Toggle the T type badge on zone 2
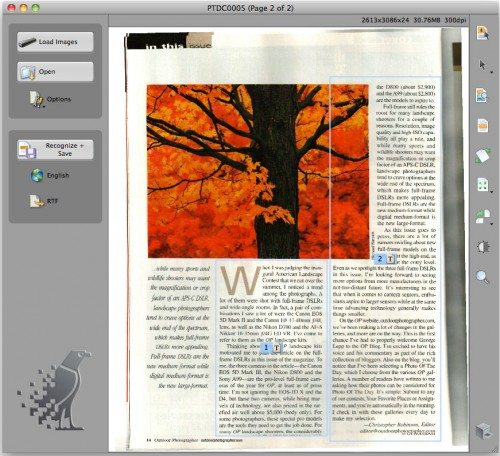This screenshot has width=500, height=456. [x=390, y=259]
